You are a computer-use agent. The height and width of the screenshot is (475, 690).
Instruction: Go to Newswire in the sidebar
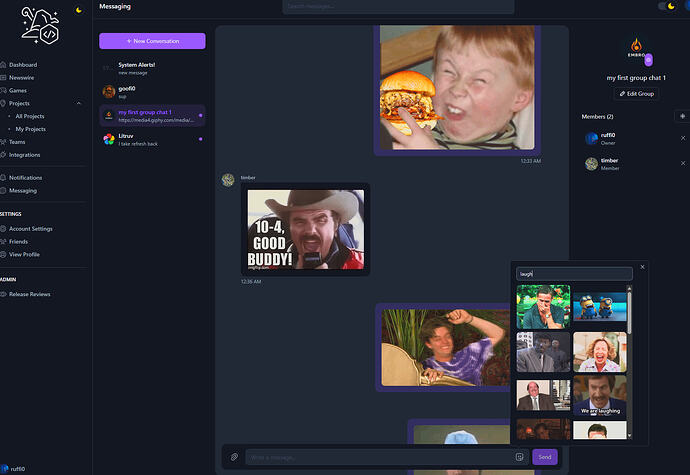point(20,77)
